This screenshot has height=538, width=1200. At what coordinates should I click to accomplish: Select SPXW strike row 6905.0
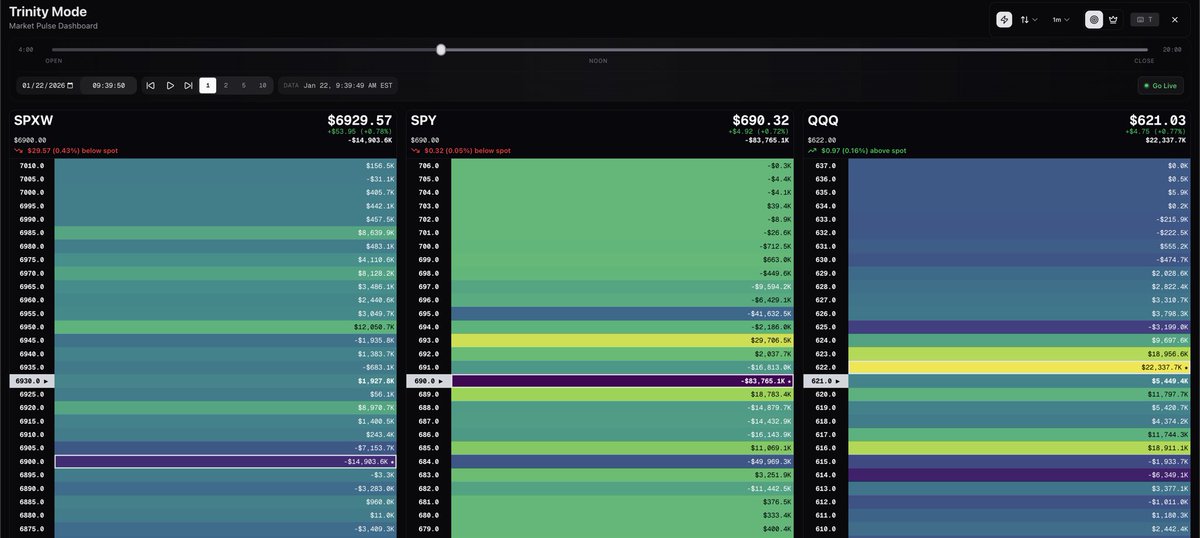tap(204, 448)
